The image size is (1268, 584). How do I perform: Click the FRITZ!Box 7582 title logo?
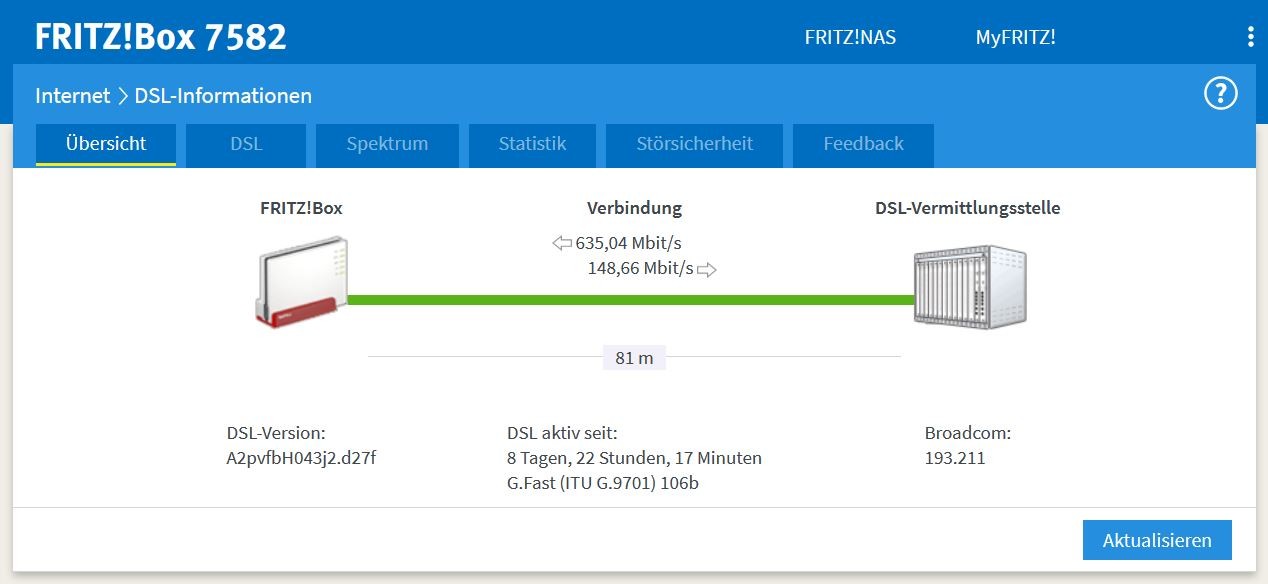click(x=160, y=37)
